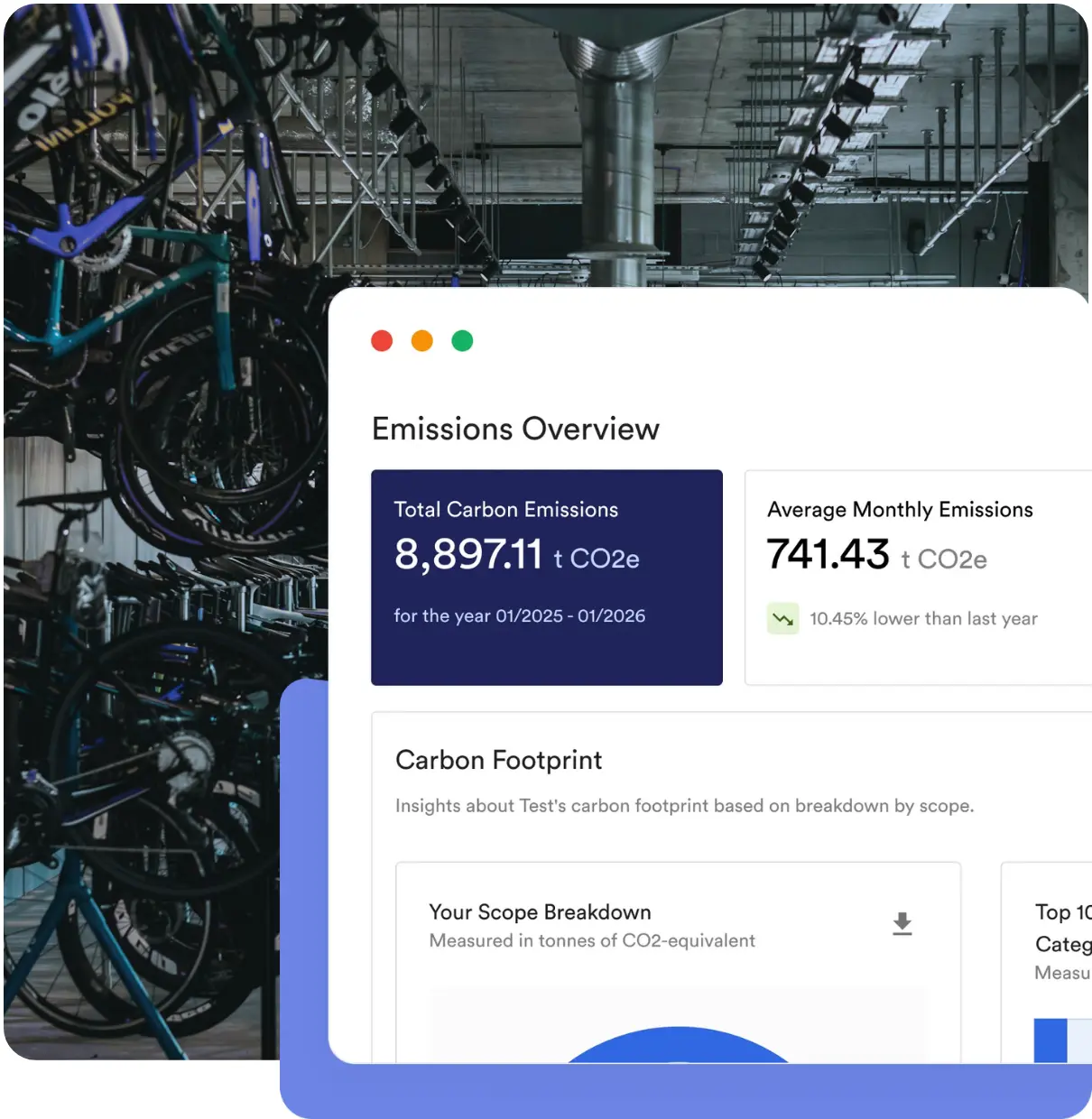Open the Total Carbon Emissions card
This screenshot has height=1119, width=1092.
(547, 578)
